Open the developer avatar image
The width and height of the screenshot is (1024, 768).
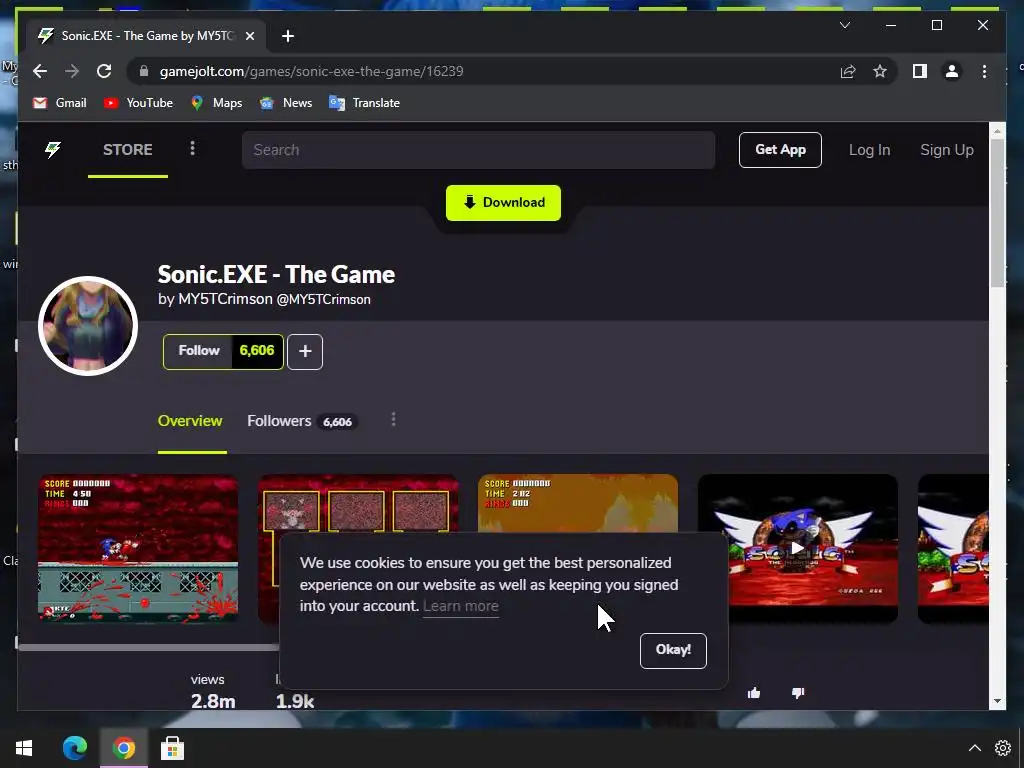pos(88,325)
